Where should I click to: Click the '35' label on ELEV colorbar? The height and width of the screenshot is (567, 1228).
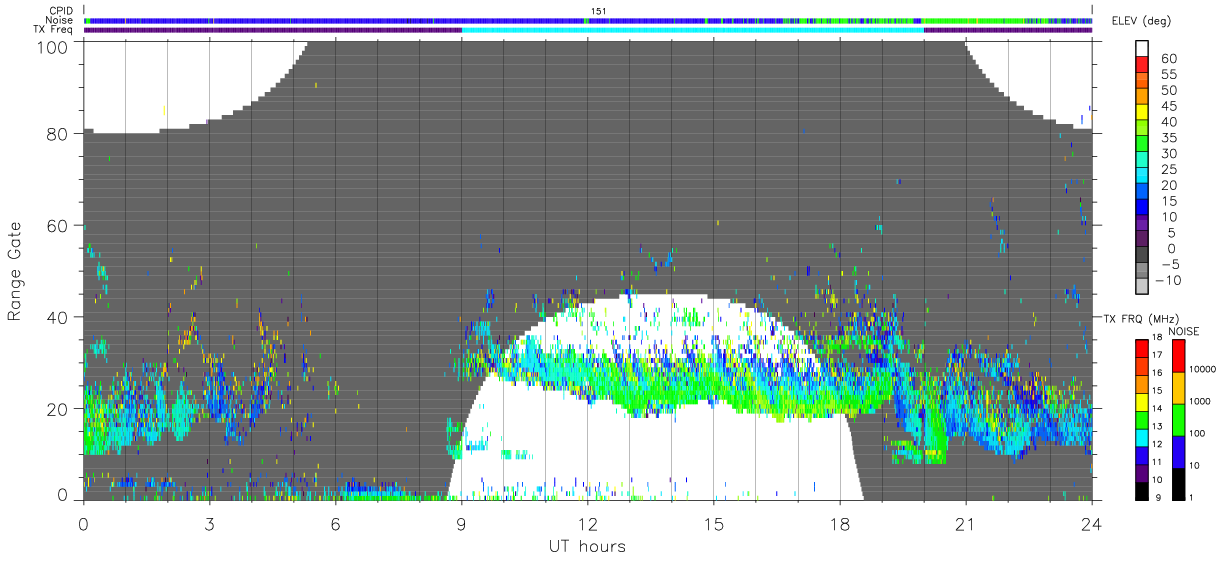click(1170, 138)
